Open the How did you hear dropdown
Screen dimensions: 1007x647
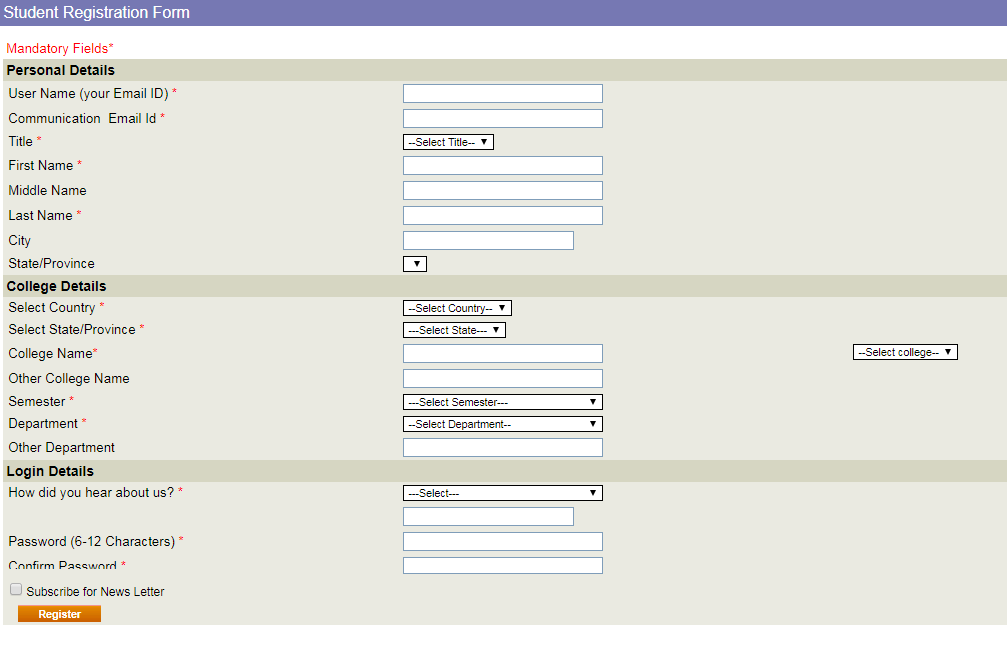pos(502,493)
